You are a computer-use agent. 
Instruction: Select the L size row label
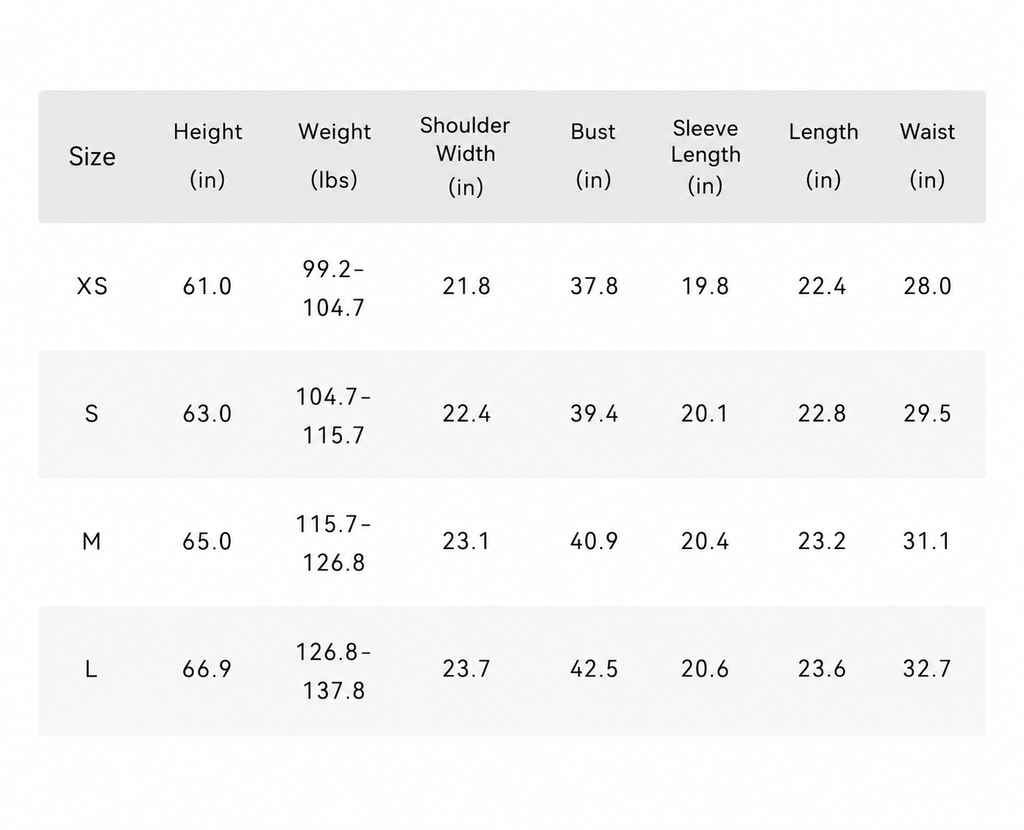[91, 669]
